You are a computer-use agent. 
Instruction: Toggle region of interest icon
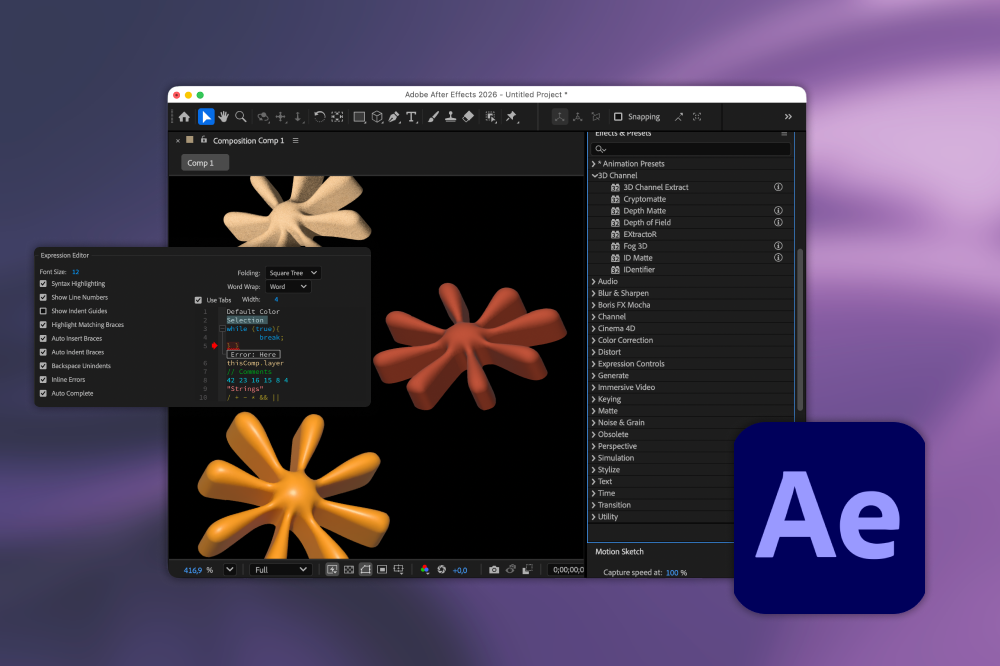pyautogui.click(x=382, y=570)
